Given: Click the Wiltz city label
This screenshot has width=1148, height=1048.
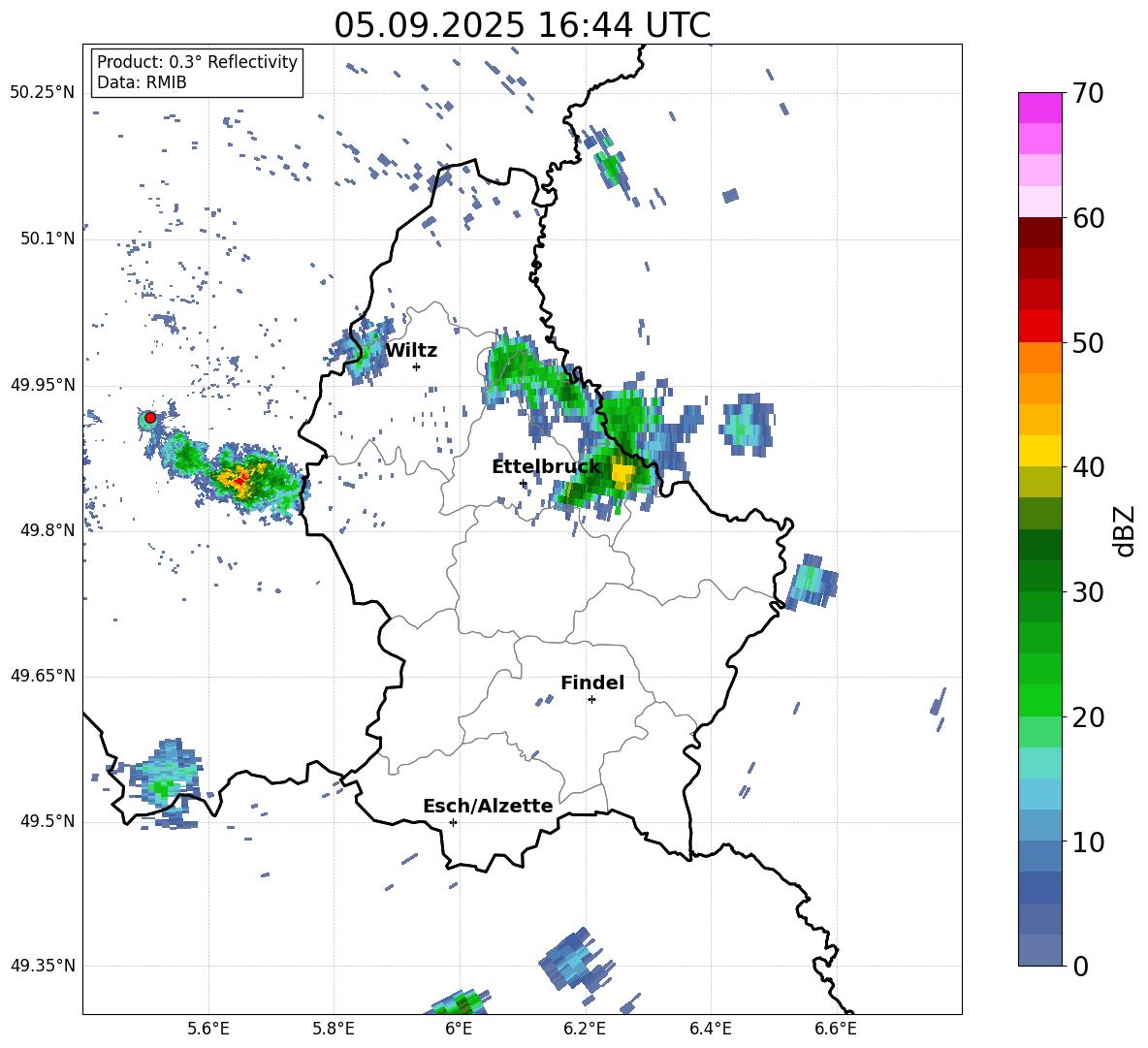Looking at the screenshot, I should [x=411, y=351].
